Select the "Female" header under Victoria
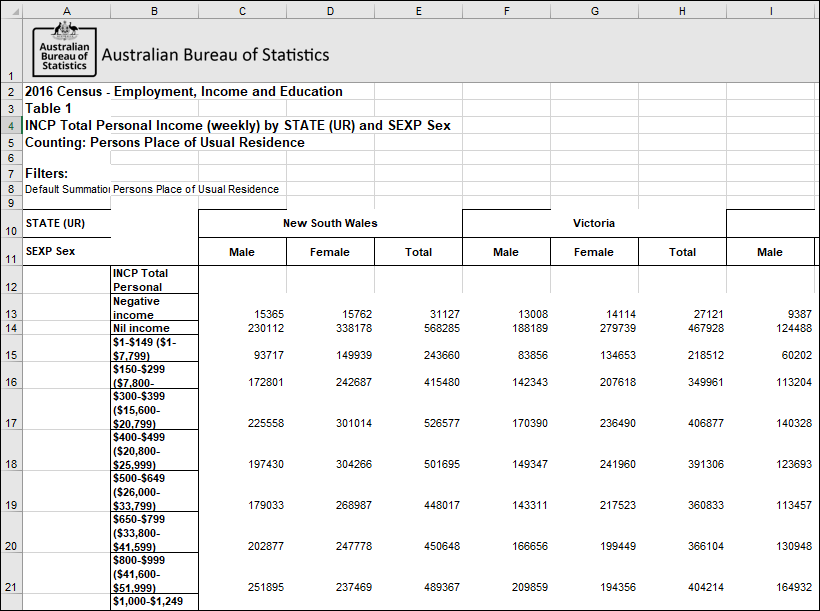The height and width of the screenshot is (611, 820). (x=594, y=252)
